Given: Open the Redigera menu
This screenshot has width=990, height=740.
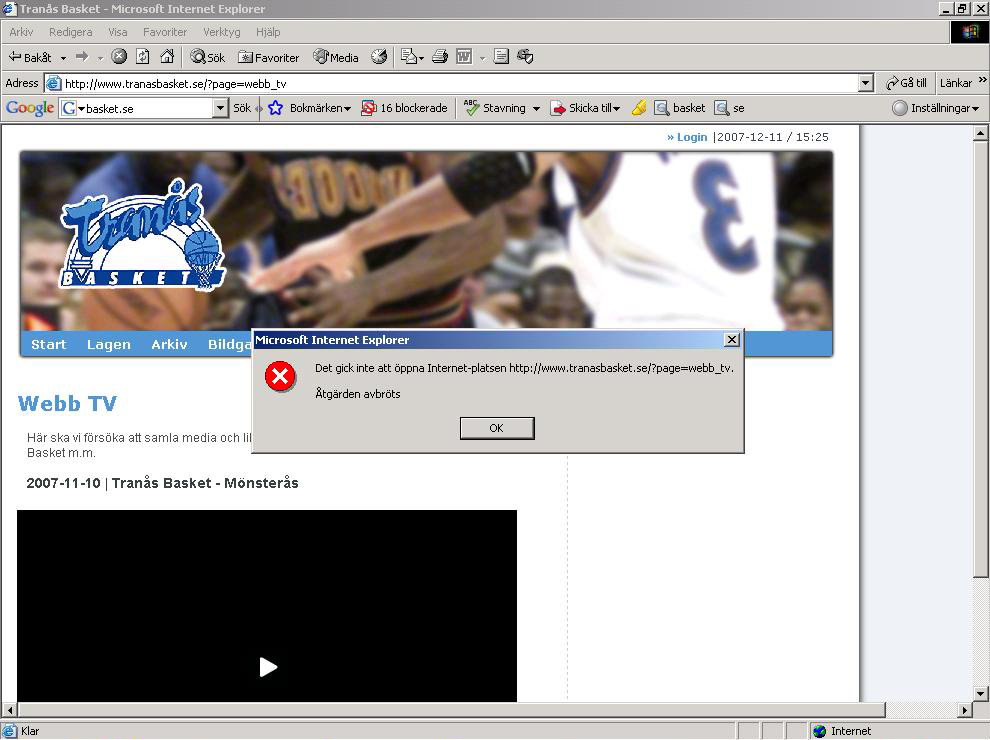Looking at the screenshot, I should (x=71, y=32).
